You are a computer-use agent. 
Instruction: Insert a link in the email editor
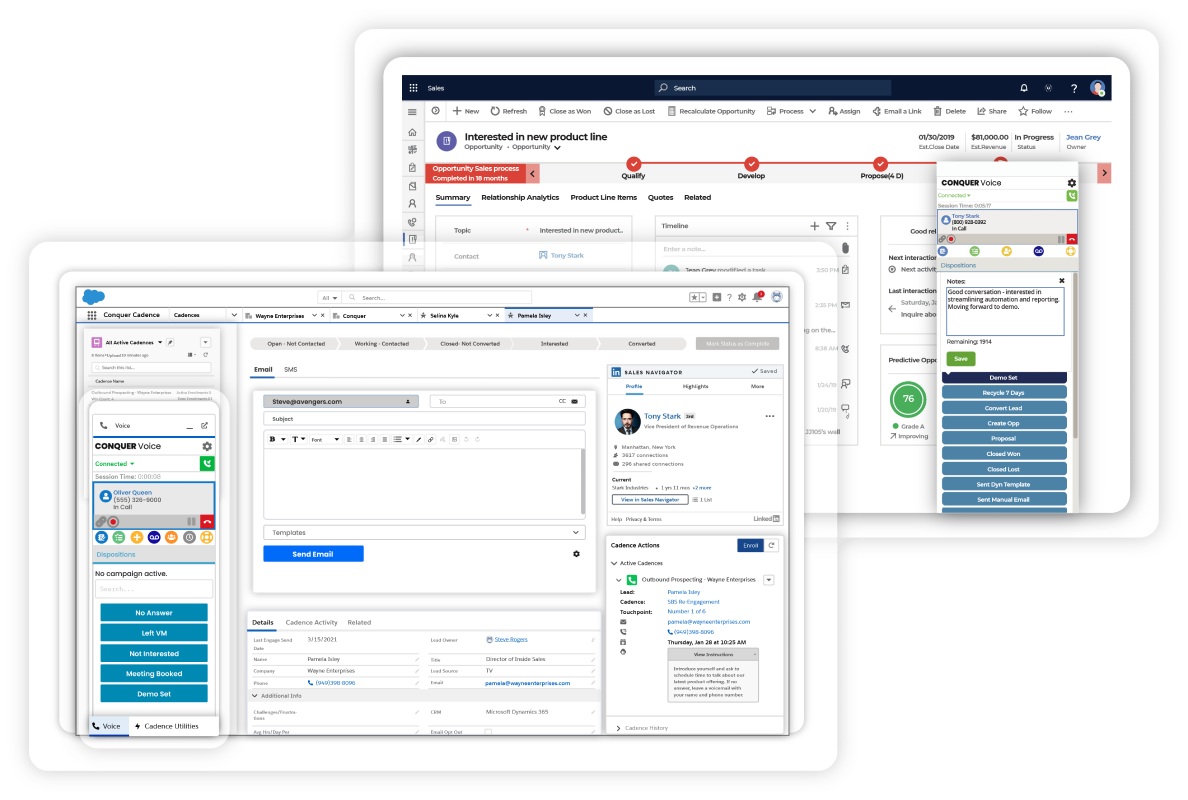(430, 439)
